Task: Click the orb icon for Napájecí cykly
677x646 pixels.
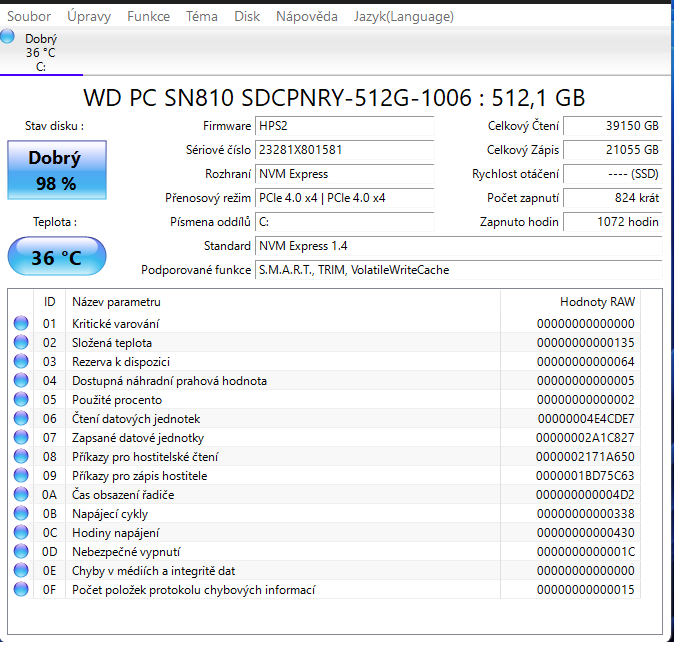Action: [21, 514]
